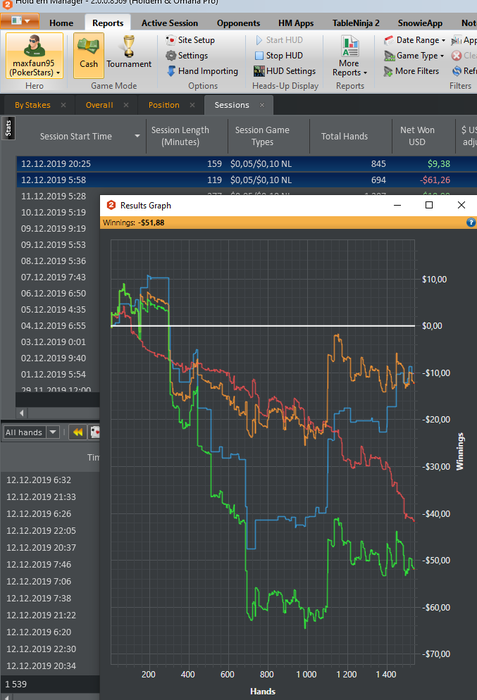Go to the Active Session tab
The image size is (477, 700).
170,23
